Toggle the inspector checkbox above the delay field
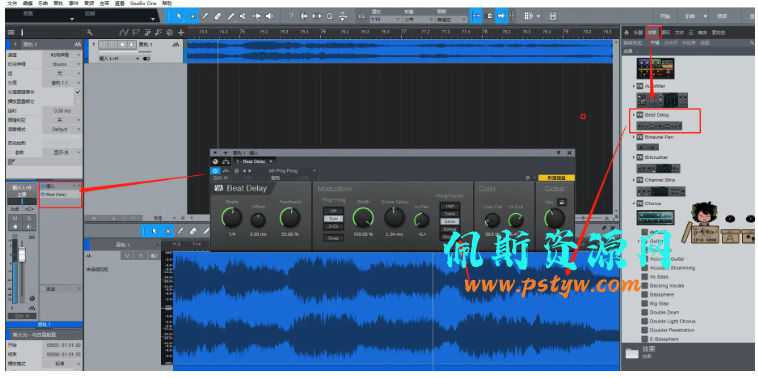Screen dimensions: 758x378 pyautogui.click(x=78, y=101)
